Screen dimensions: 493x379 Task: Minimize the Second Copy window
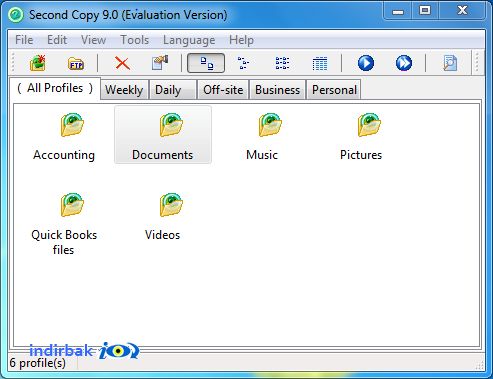pyautogui.click(x=398, y=11)
